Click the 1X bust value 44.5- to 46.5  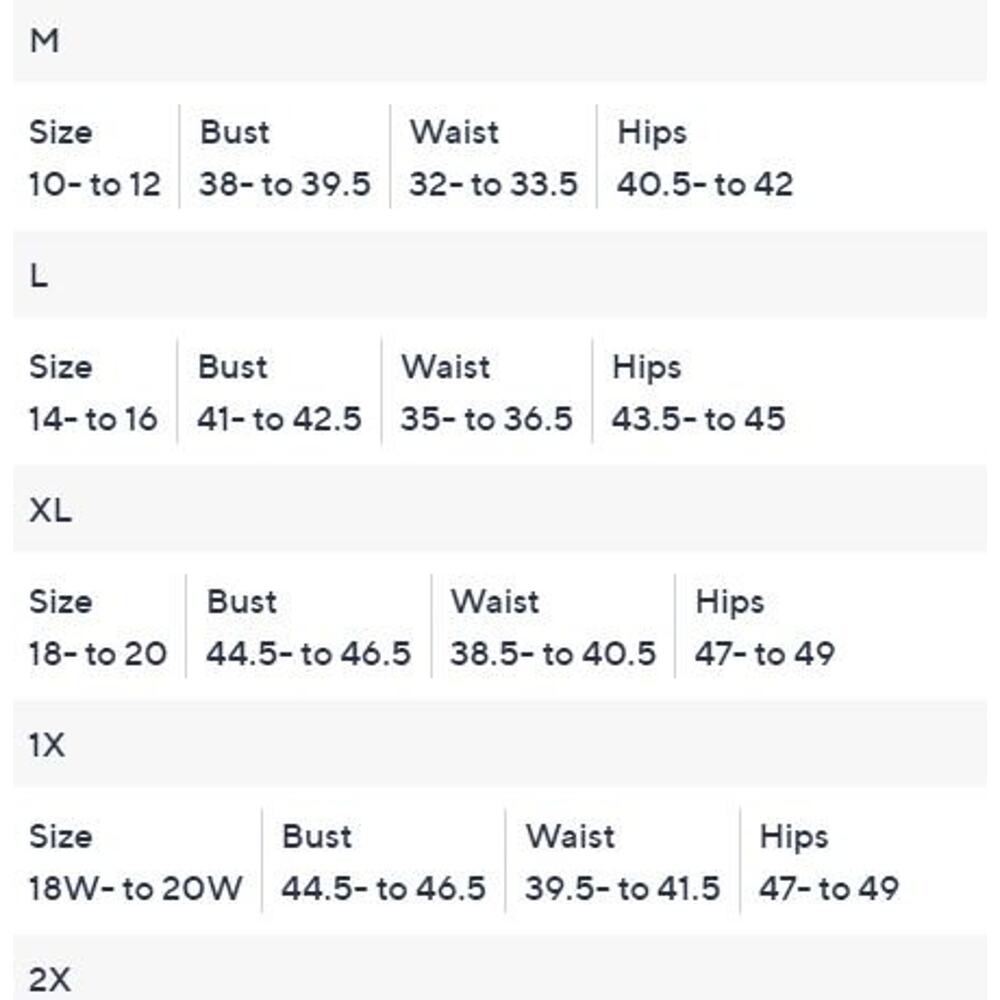click(383, 888)
